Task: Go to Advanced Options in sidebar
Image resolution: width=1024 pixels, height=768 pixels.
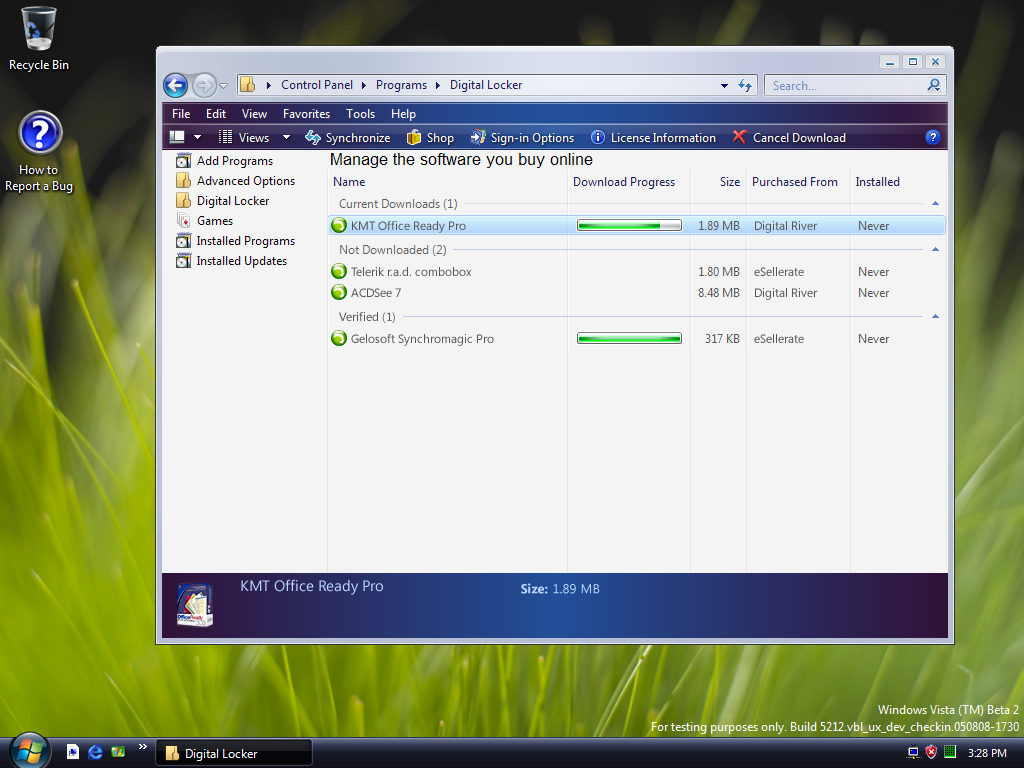Action: (x=245, y=181)
